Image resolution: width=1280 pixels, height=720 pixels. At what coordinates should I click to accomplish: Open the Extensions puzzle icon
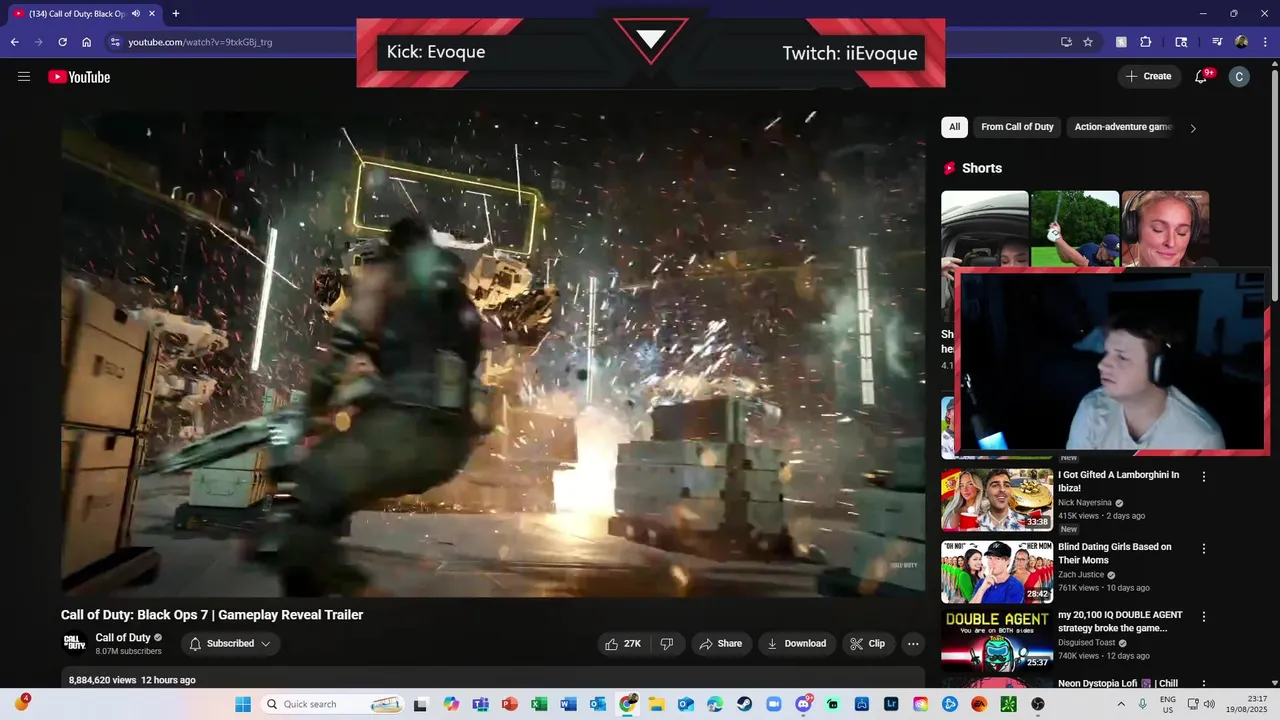1146,42
